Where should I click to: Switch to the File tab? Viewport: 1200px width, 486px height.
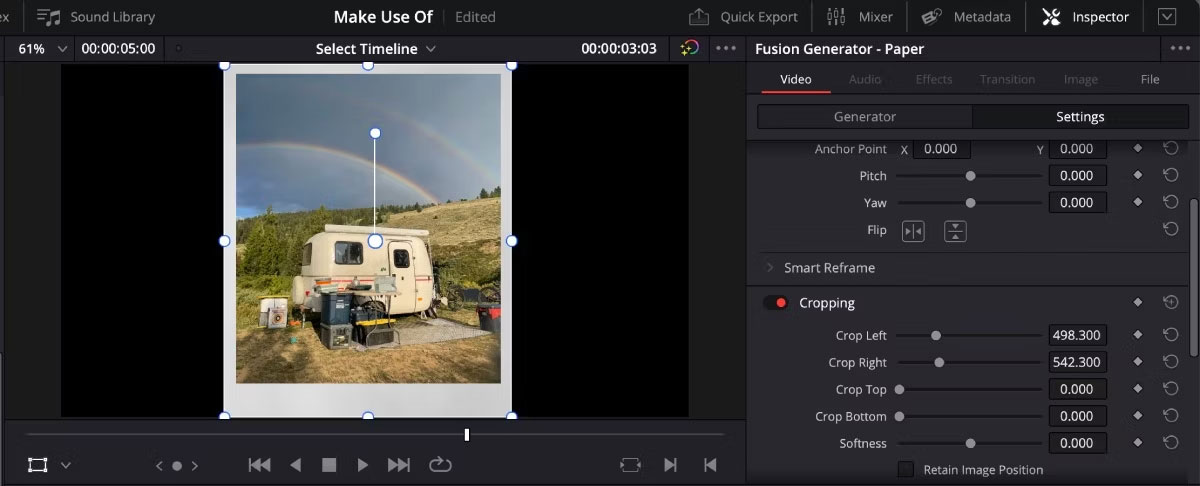(1150, 79)
